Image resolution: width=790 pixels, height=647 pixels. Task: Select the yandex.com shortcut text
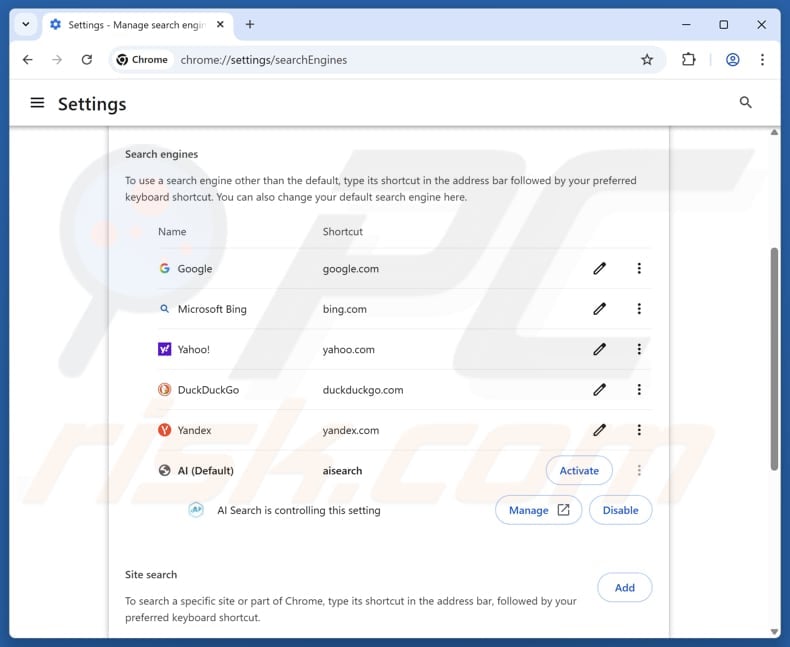pyautogui.click(x=351, y=430)
